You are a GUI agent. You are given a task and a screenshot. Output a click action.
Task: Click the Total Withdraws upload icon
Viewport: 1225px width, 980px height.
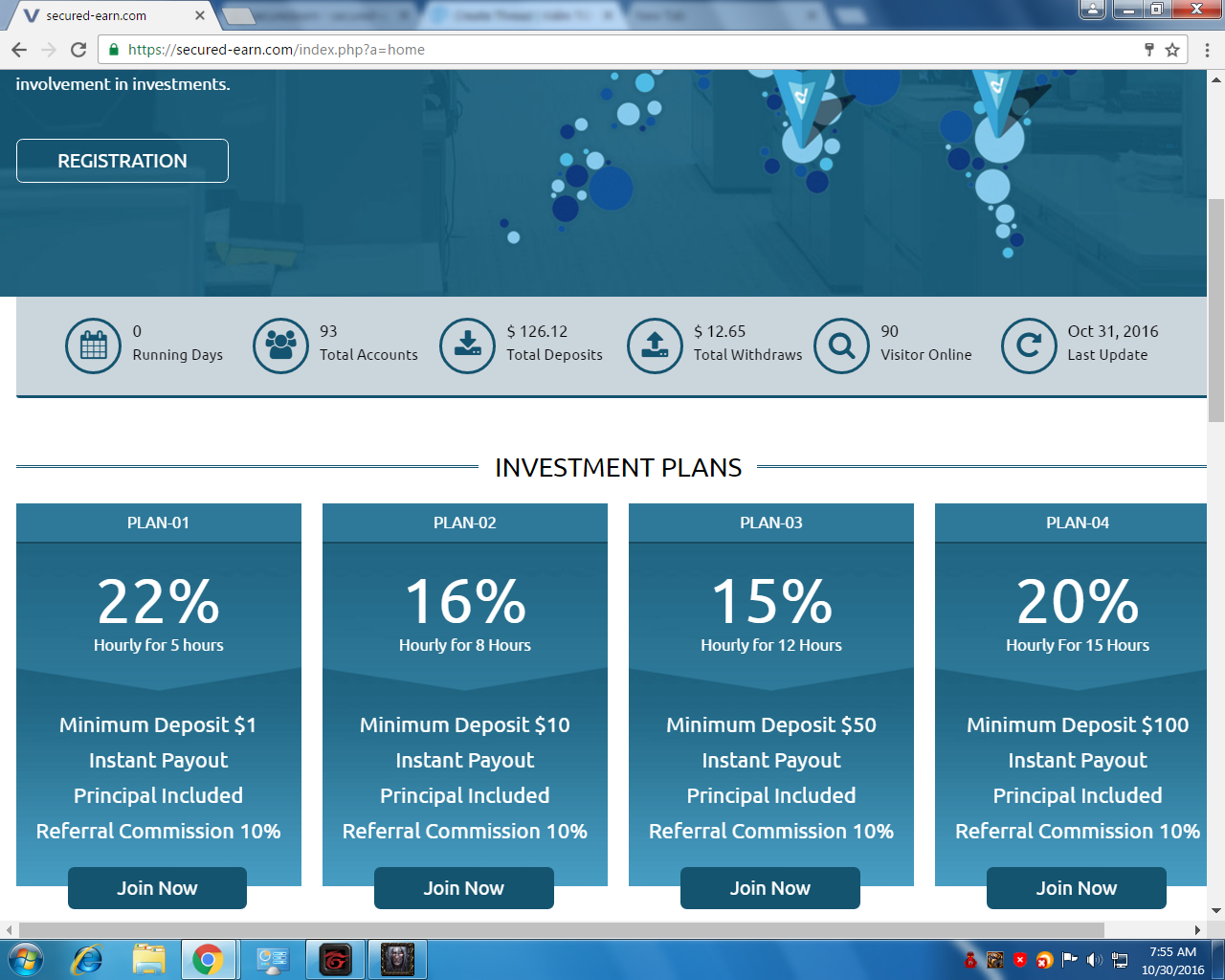pyautogui.click(x=655, y=345)
